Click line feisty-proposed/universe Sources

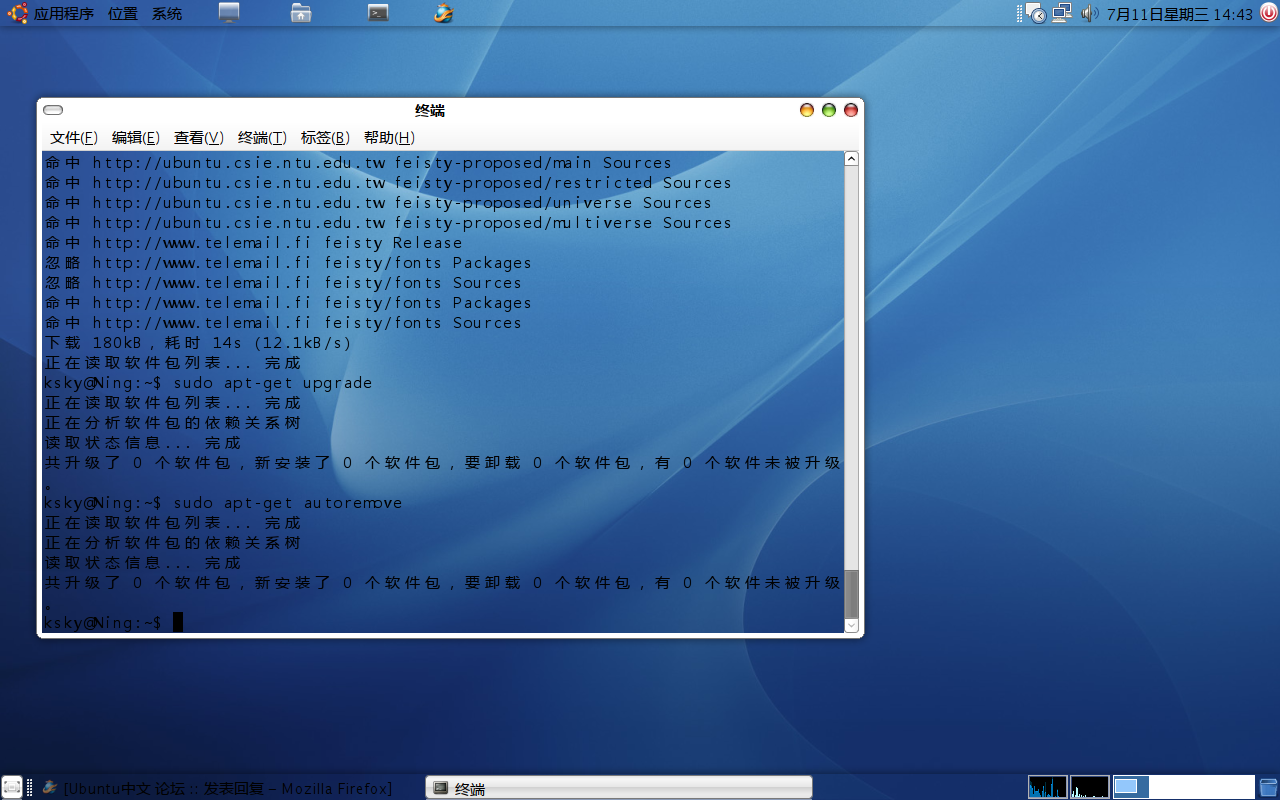pos(378,203)
